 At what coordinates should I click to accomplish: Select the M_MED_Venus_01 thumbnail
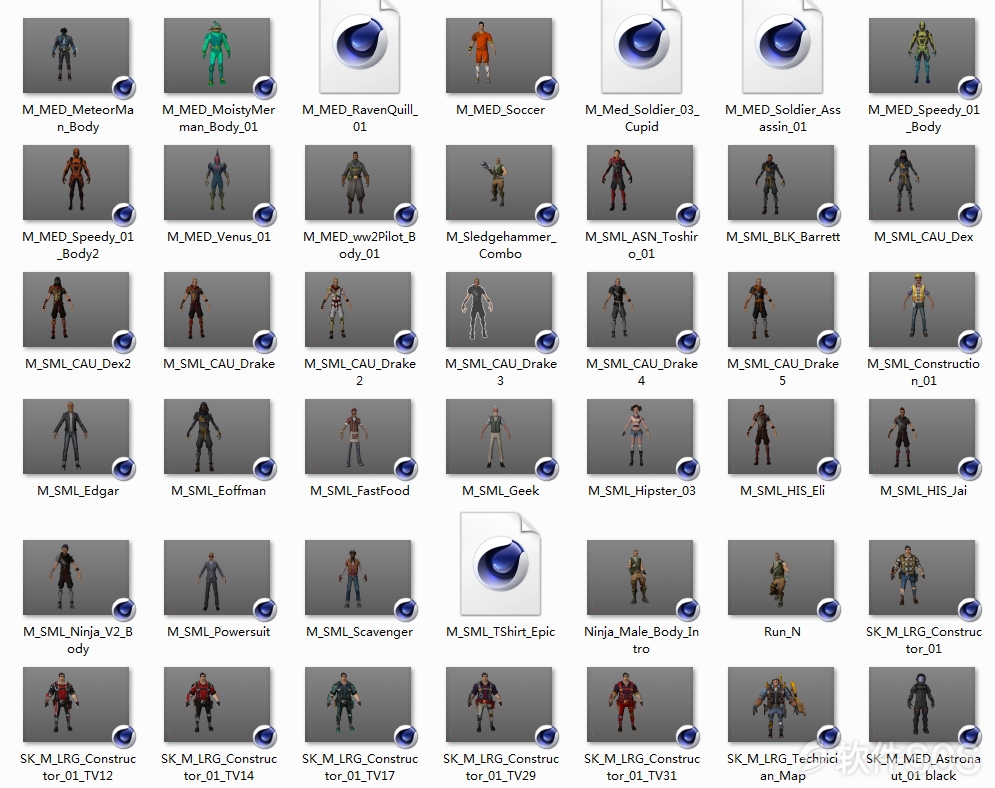217,183
